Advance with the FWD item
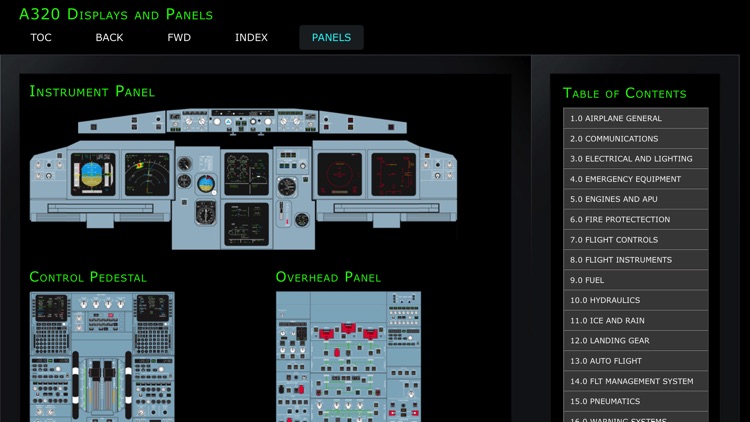The width and height of the screenshot is (750, 422). click(x=179, y=37)
